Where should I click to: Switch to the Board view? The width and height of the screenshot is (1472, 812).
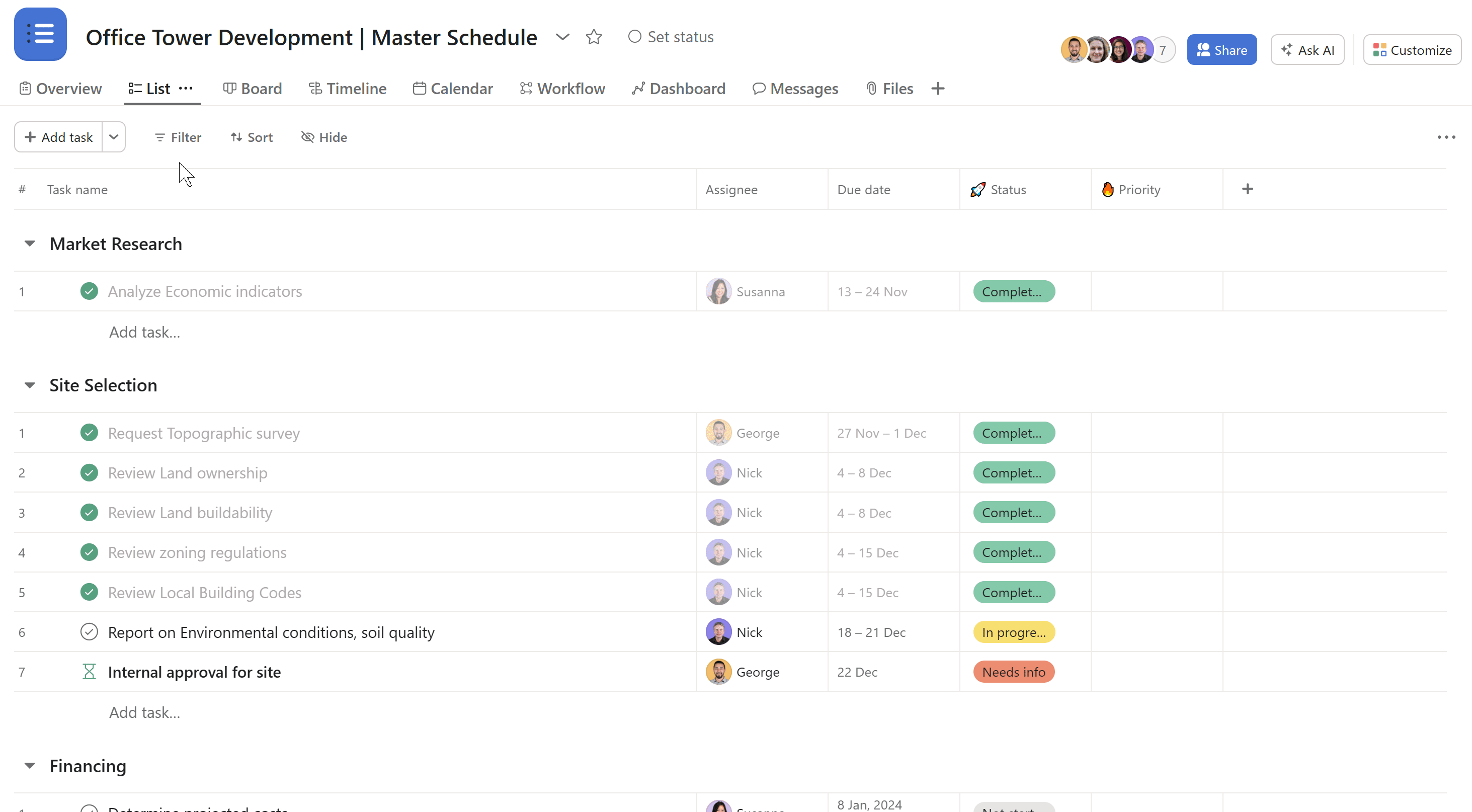pos(252,89)
